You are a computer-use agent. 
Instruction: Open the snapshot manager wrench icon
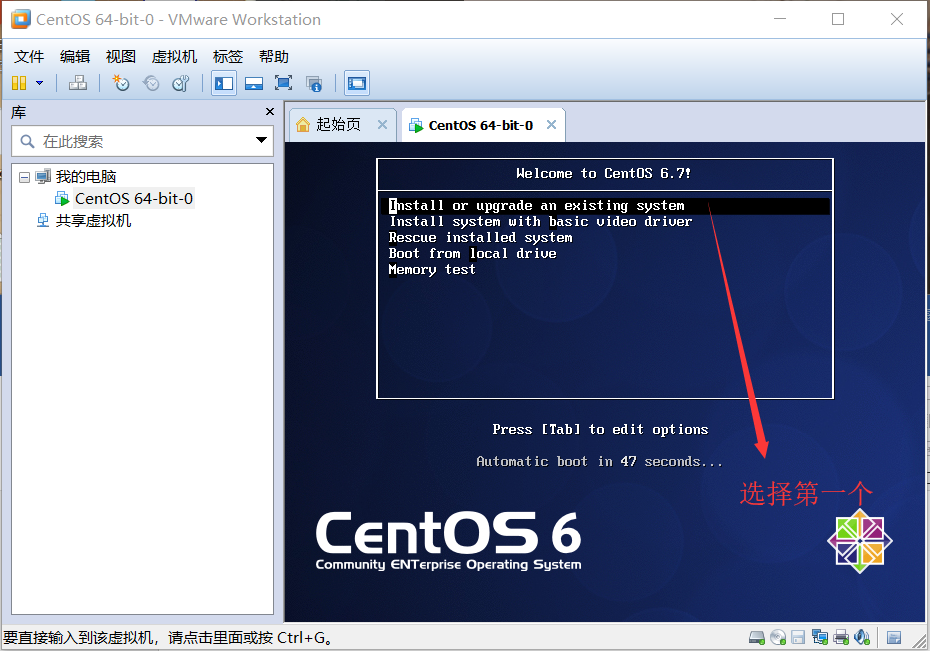click(180, 83)
